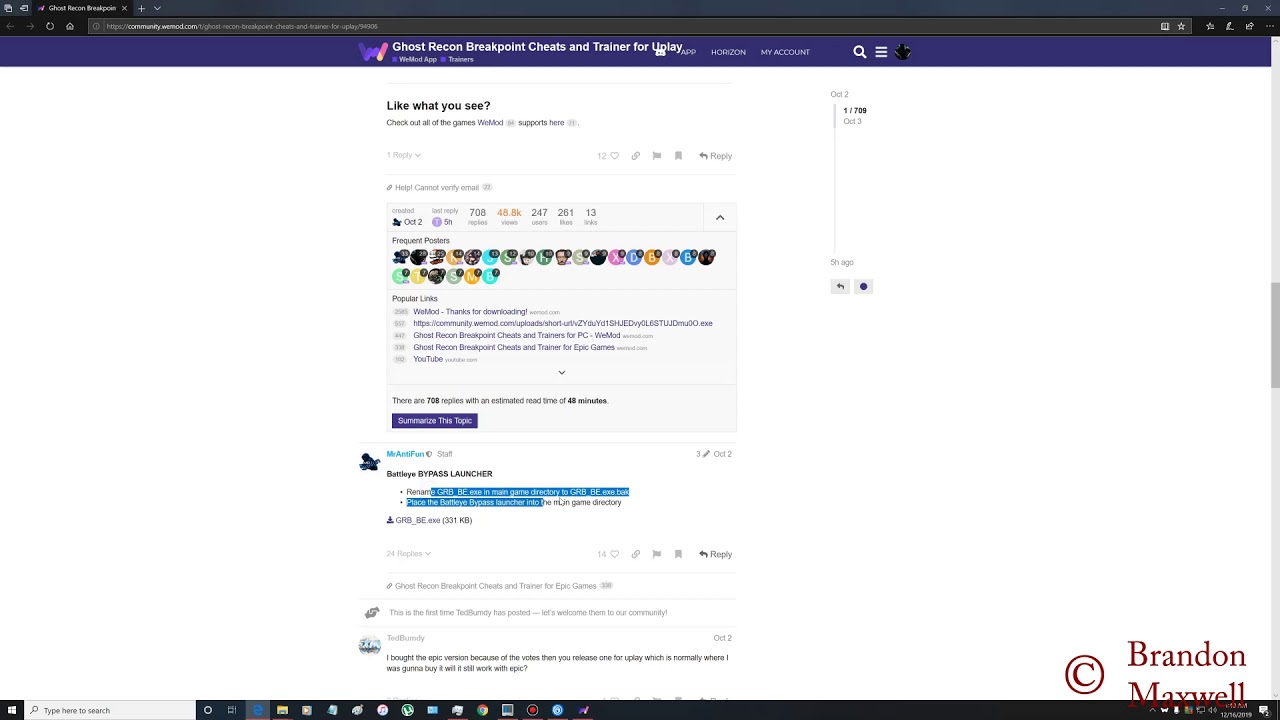Open 'Trainer for Epic Games' popular link

coord(514,347)
